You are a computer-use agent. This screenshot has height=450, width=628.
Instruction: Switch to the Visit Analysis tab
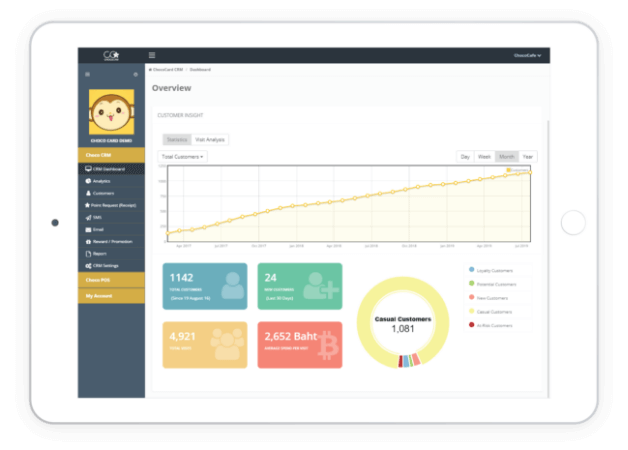click(211, 139)
